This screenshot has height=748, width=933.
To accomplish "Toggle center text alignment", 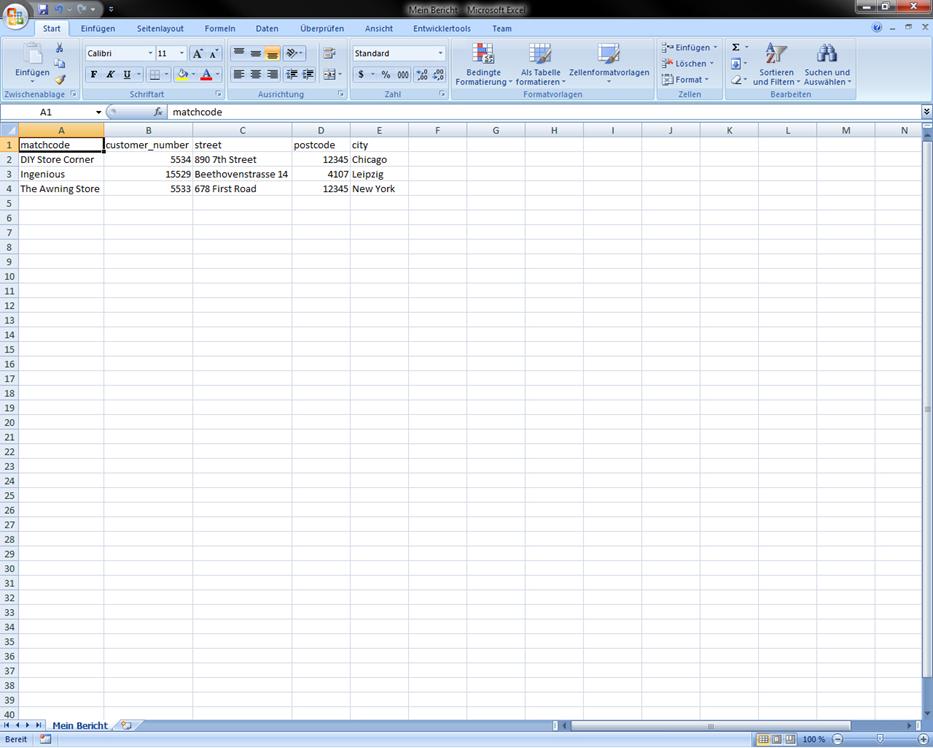I will 255,75.
